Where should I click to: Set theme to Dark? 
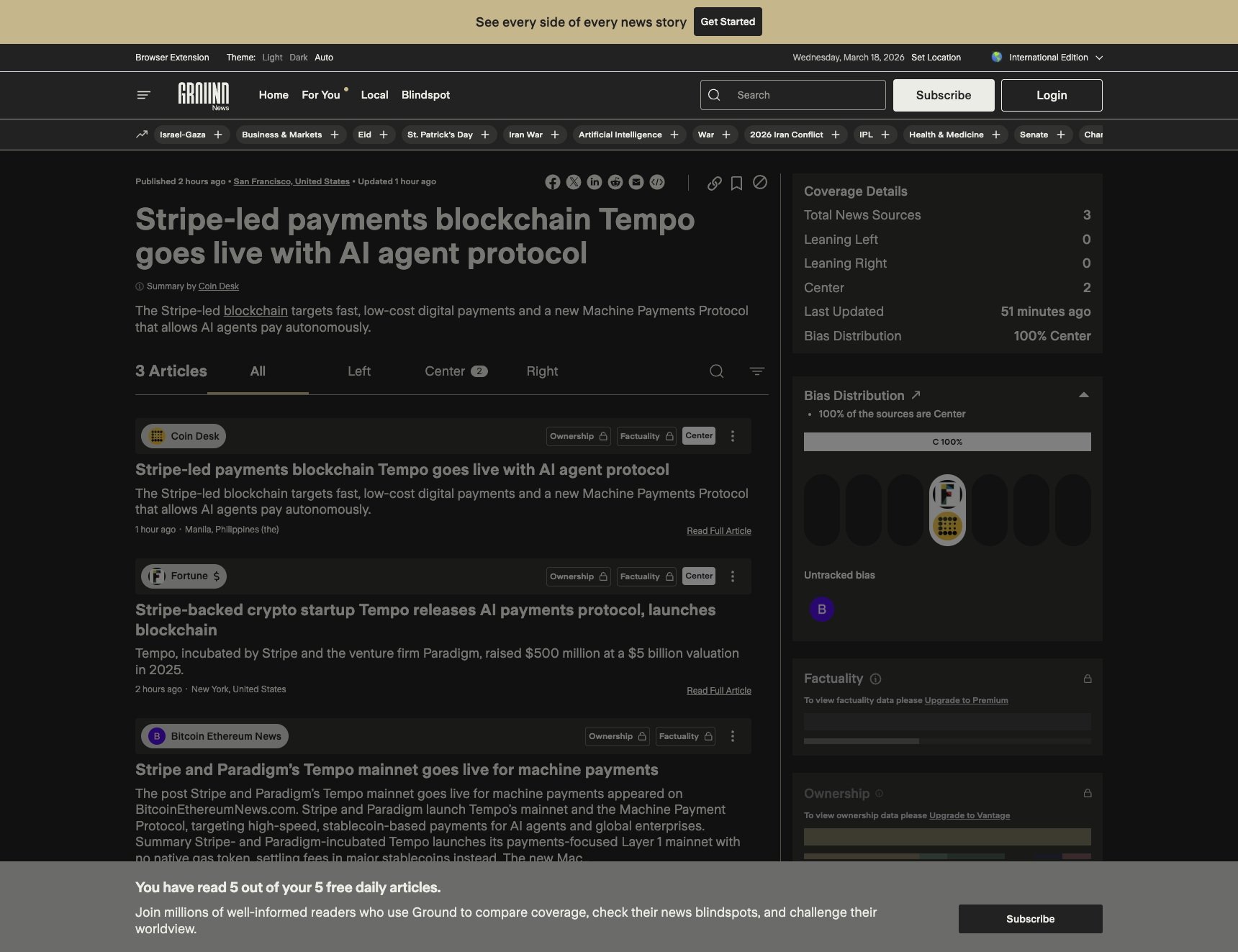299,58
